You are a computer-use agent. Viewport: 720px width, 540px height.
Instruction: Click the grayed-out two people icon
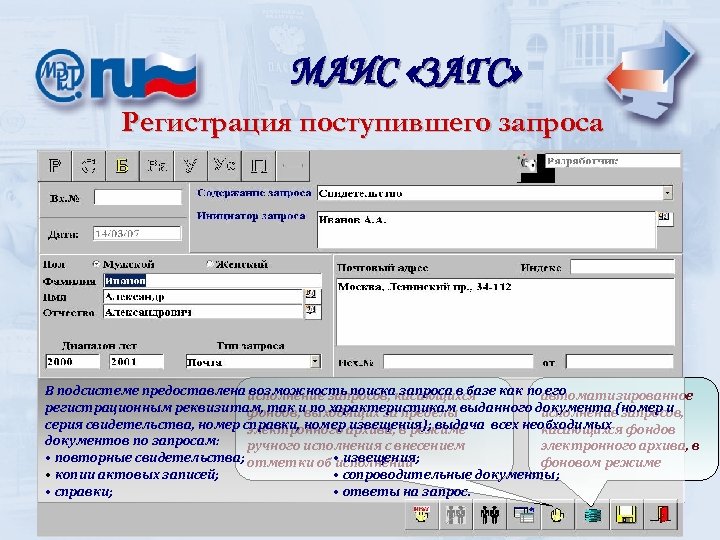click(x=455, y=515)
